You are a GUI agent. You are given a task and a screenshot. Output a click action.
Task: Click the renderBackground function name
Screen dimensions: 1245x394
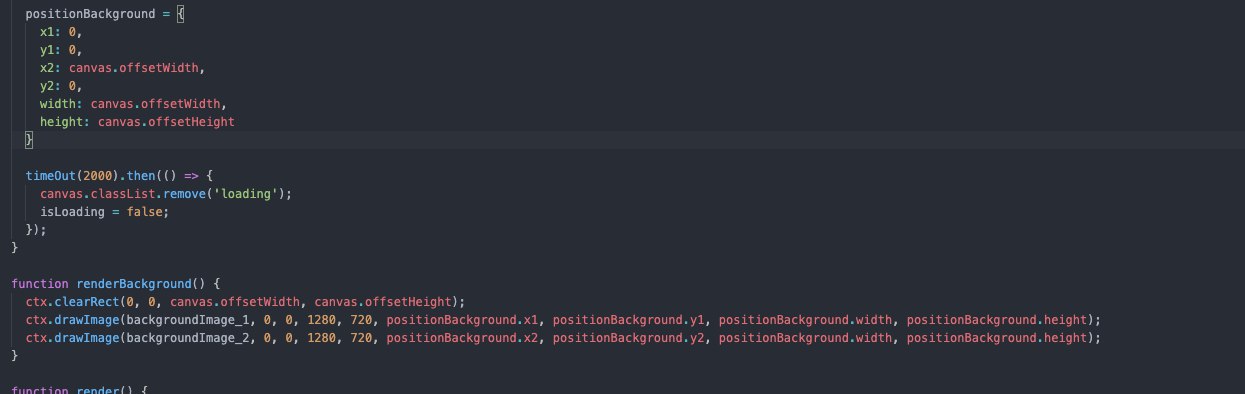click(134, 283)
